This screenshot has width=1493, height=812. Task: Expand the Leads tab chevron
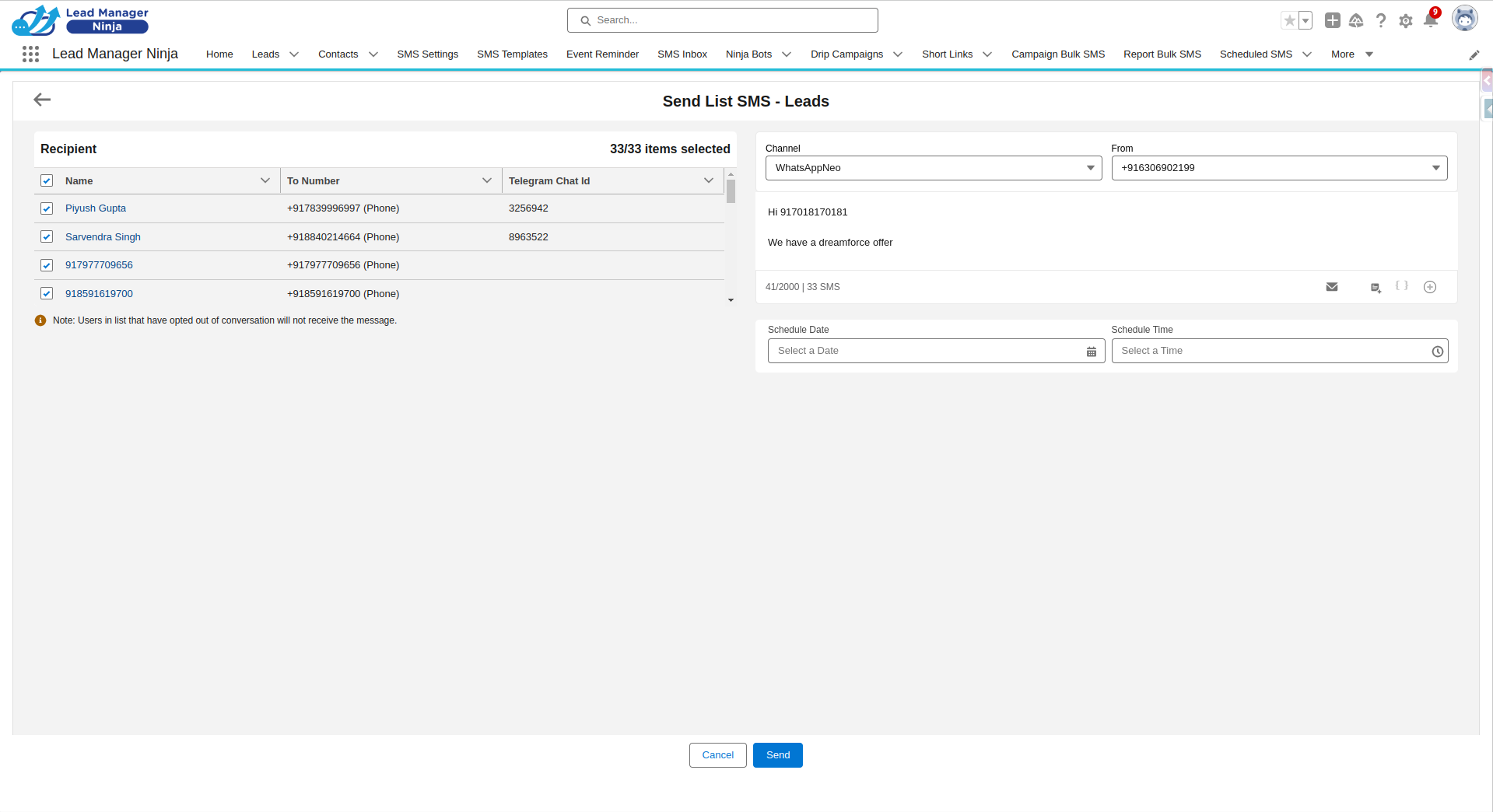[294, 54]
